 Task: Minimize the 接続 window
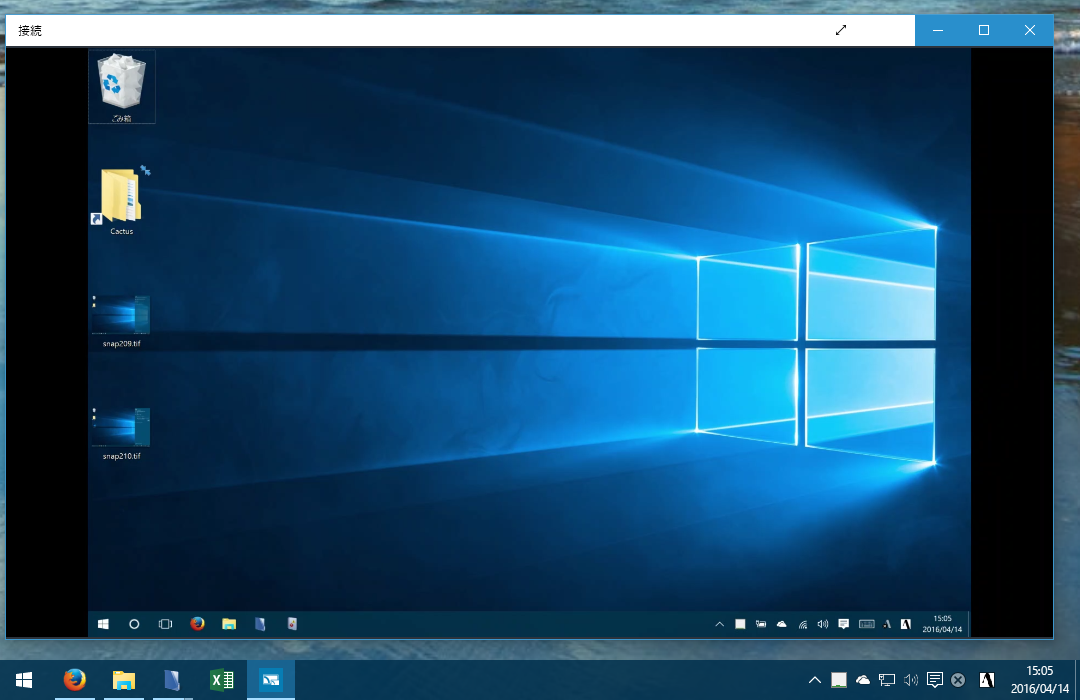938,30
